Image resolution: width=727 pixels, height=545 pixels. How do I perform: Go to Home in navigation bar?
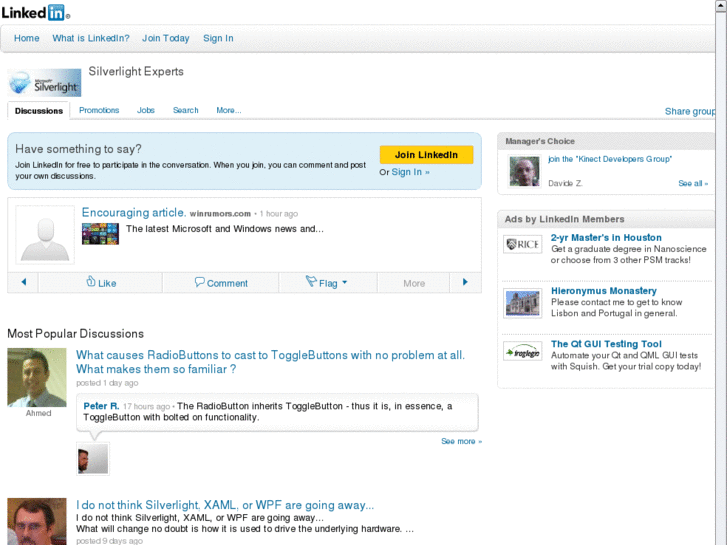tap(26, 38)
